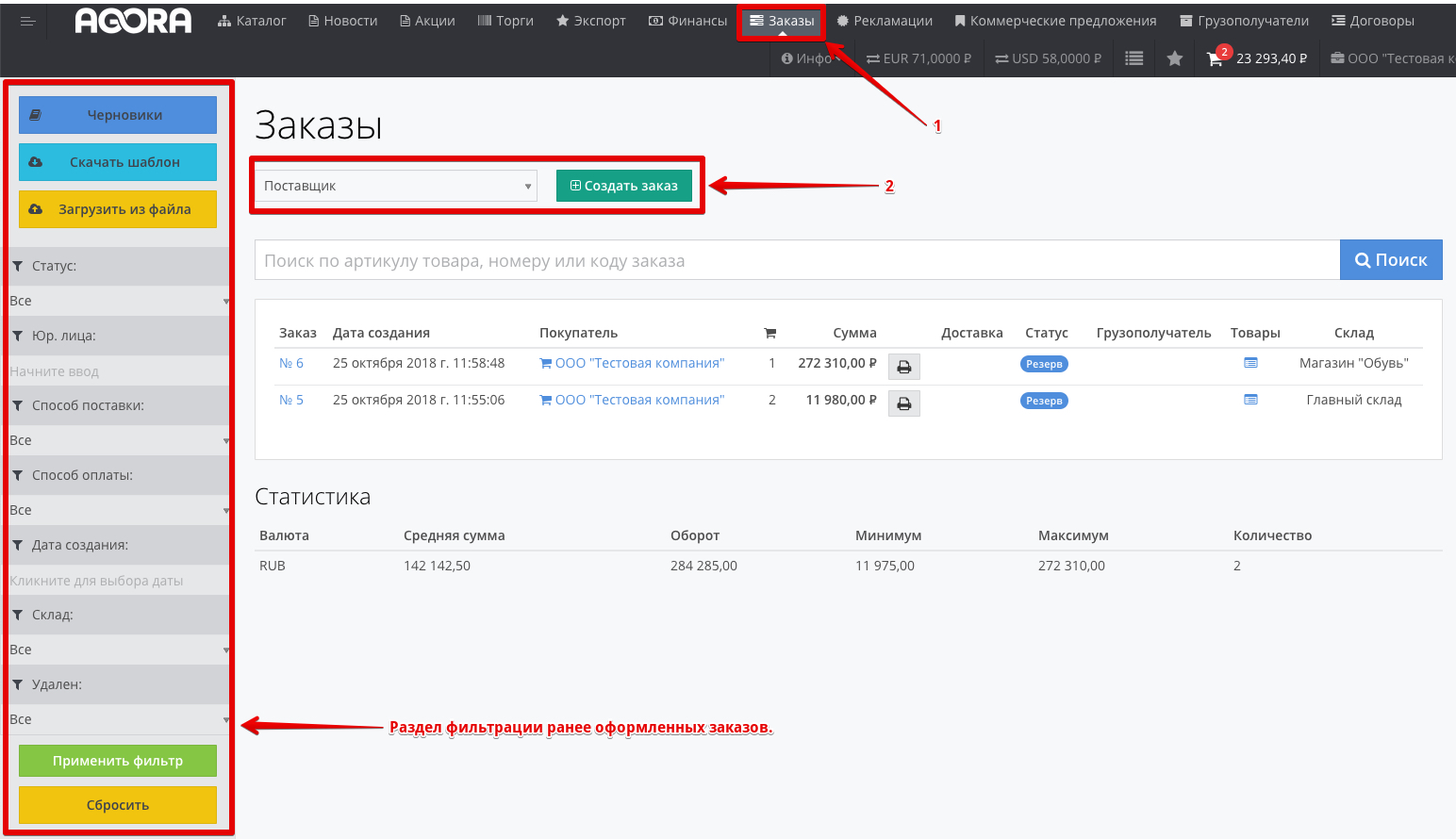Click the hamburger menu icon
The height and width of the screenshot is (839, 1456).
(x=27, y=21)
